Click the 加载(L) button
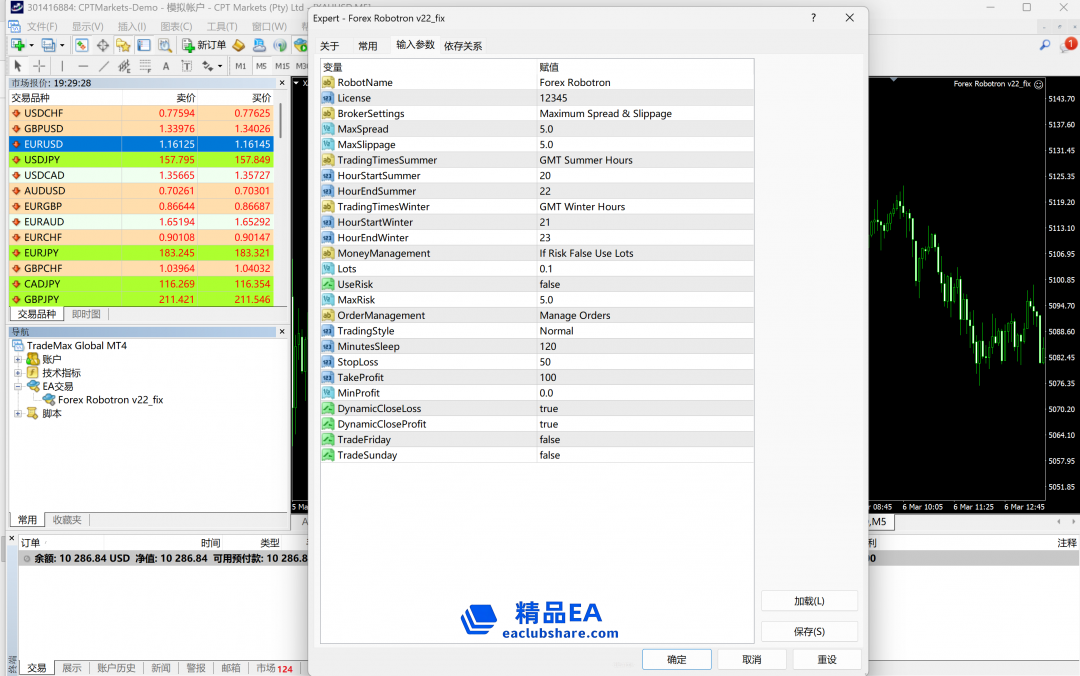1080x676 pixels. pos(809,601)
